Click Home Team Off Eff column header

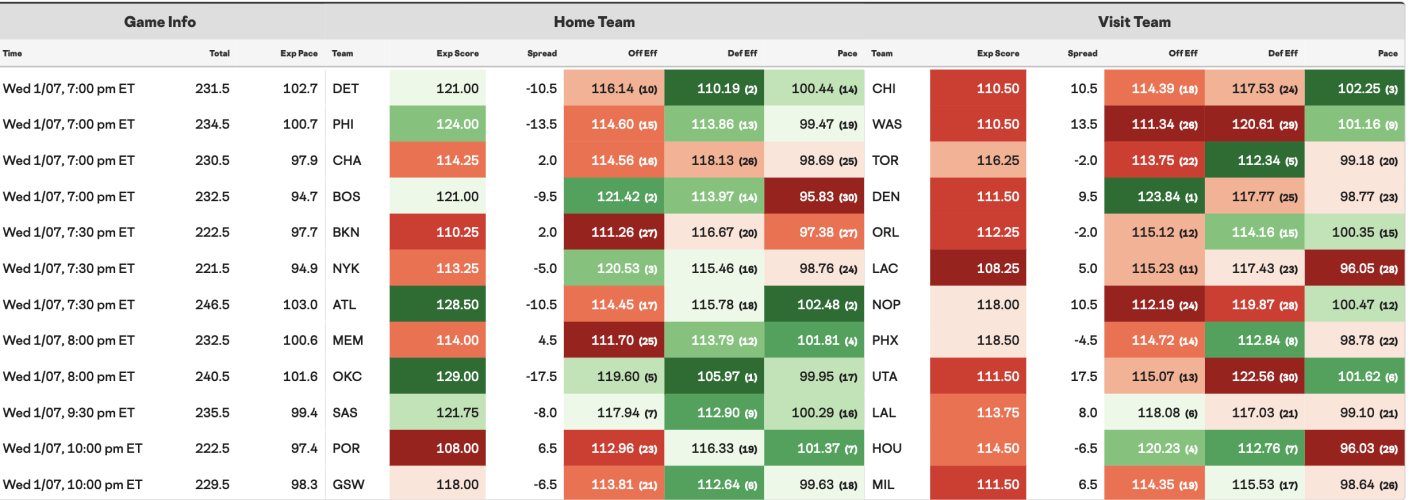(x=643, y=53)
